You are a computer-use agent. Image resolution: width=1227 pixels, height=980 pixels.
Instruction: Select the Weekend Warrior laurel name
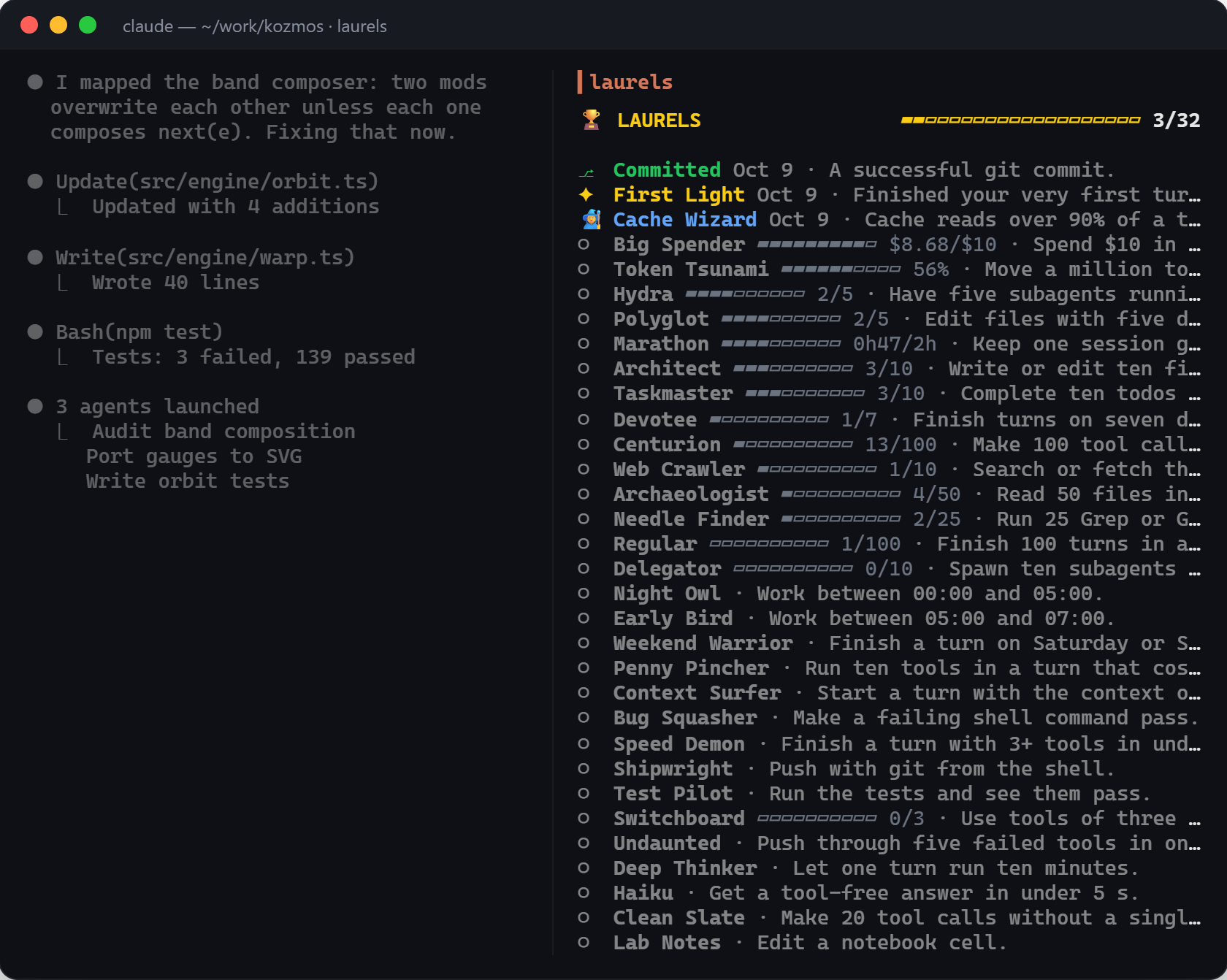[x=703, y=643]
